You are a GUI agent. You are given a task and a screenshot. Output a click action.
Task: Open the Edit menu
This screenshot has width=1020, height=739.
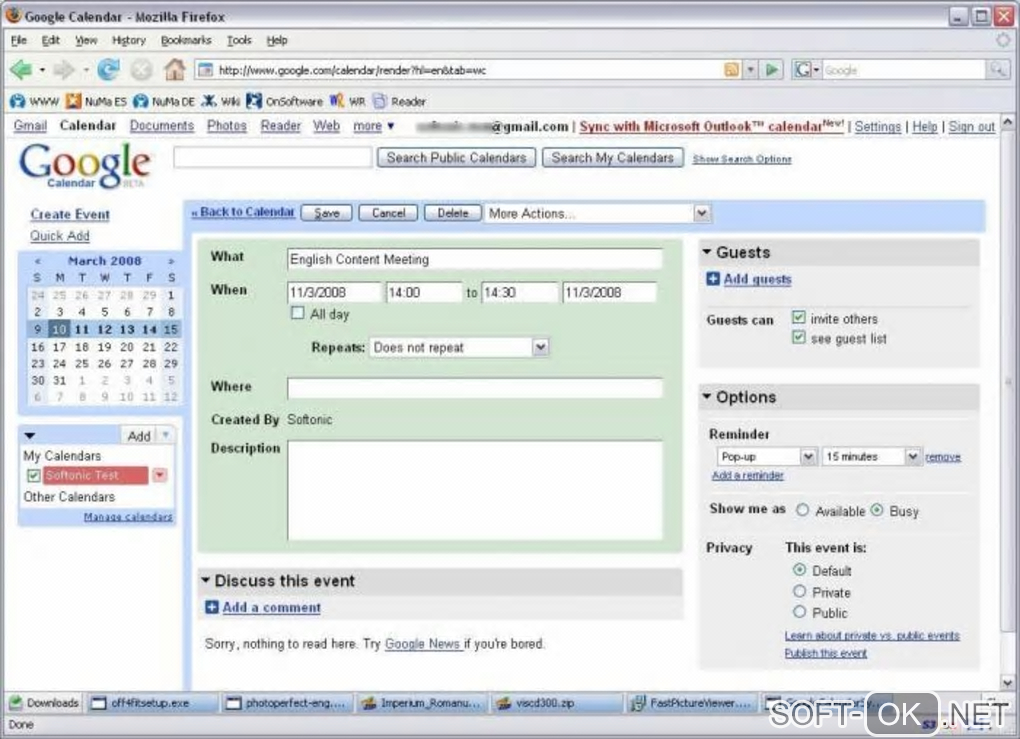coord(51,40)
